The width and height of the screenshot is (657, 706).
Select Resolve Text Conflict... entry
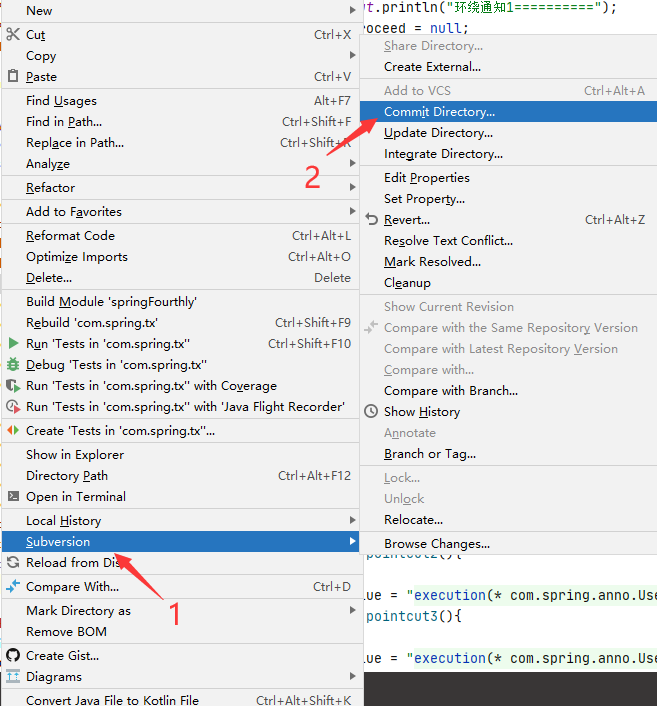click(508, 240)
